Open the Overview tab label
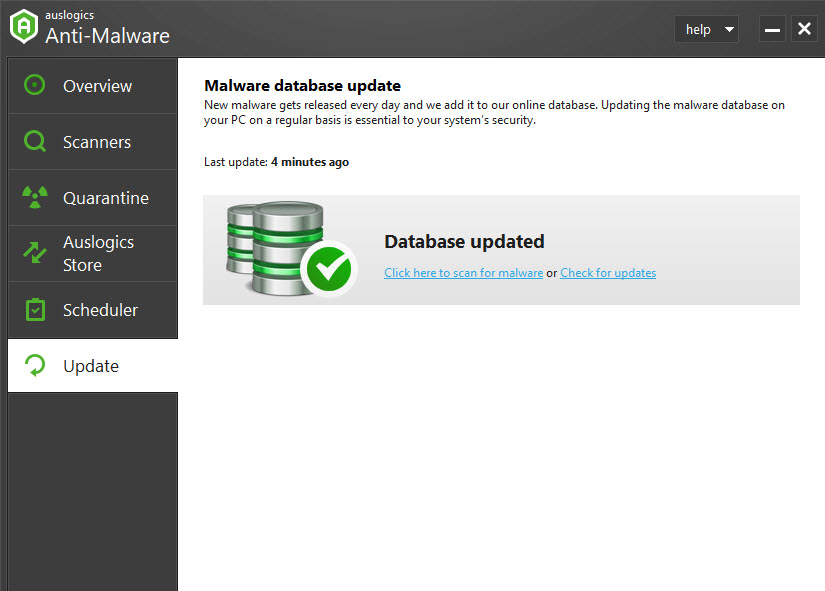 click(97, 86)
